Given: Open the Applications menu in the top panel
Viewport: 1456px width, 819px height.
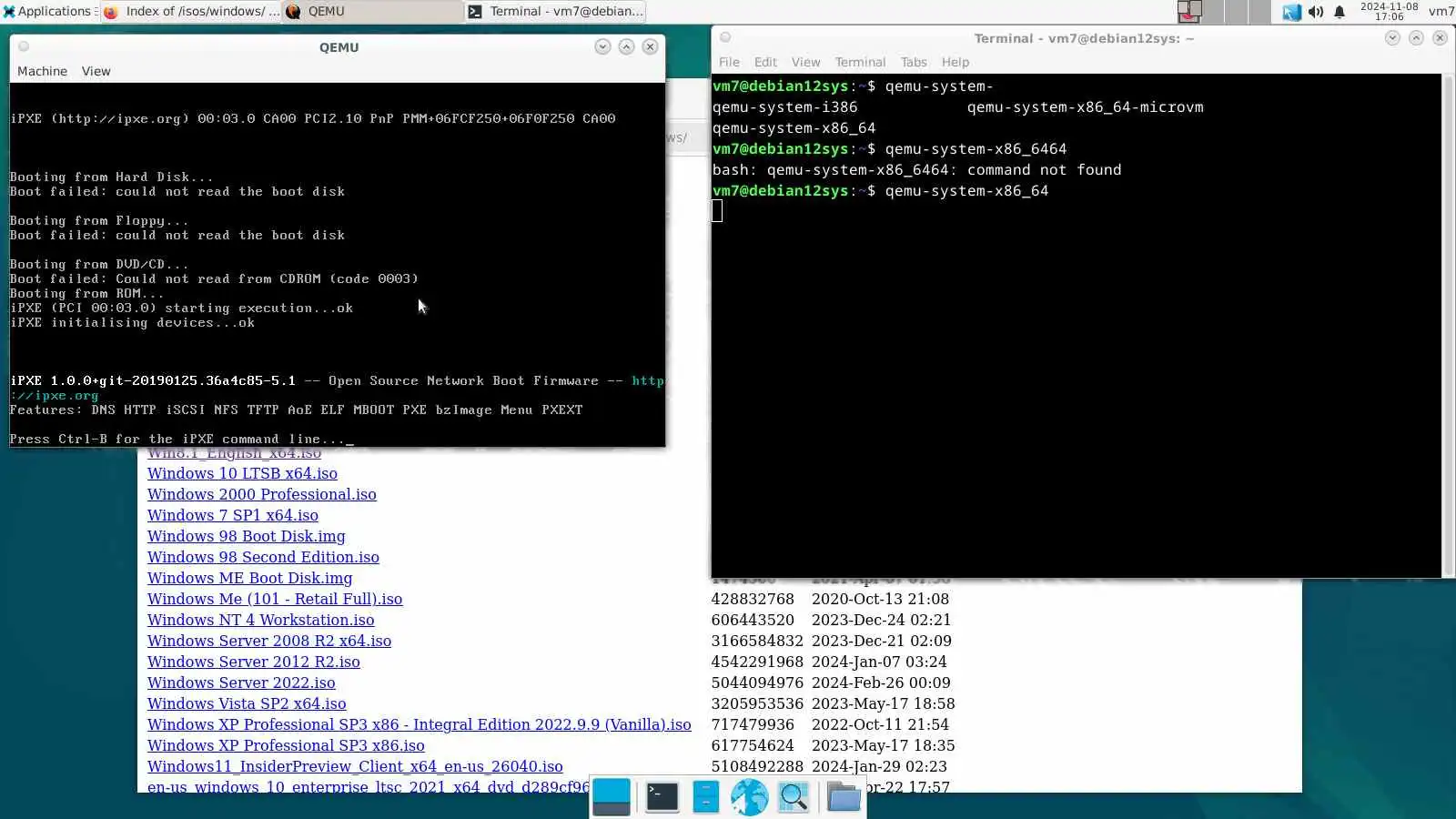Looking at the screenshot, I should (47, 11).
